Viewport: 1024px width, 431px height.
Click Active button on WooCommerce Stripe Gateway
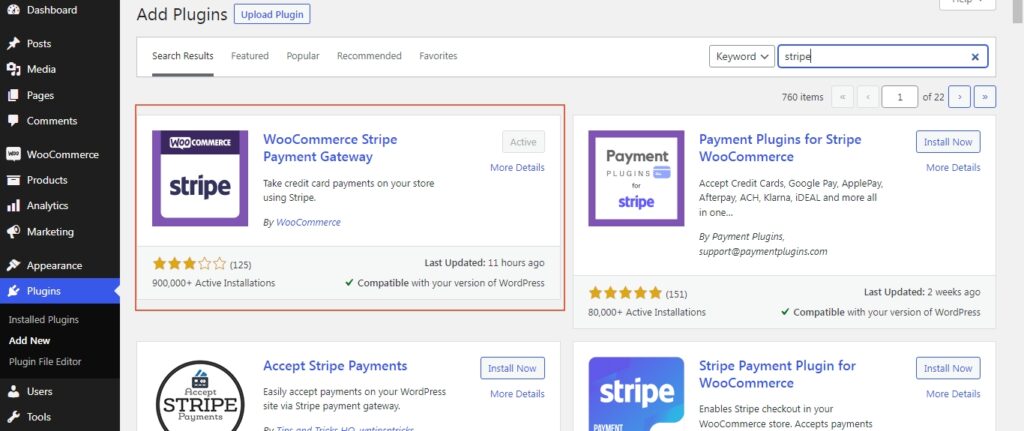tap(523, 142)
